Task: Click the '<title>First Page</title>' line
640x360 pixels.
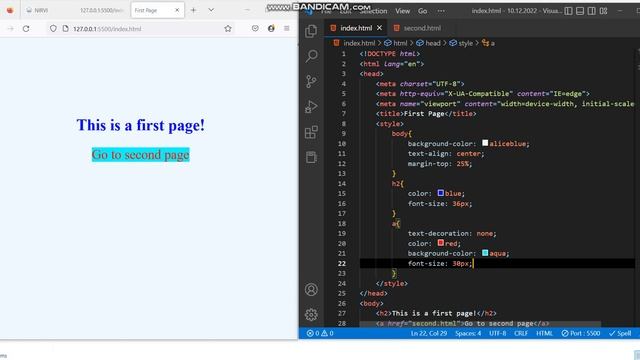Action: coord(426,113)
